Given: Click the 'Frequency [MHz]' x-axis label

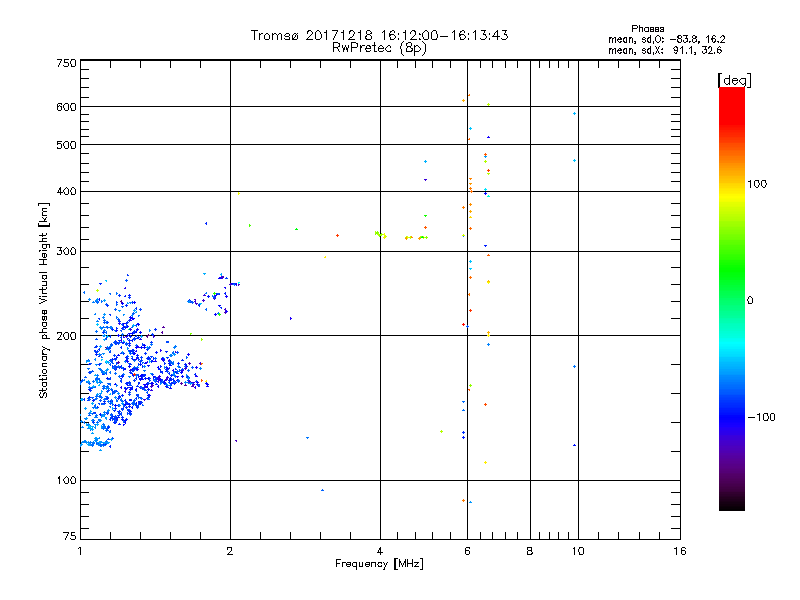Looking at the screenshot, I should coord(379,564).
